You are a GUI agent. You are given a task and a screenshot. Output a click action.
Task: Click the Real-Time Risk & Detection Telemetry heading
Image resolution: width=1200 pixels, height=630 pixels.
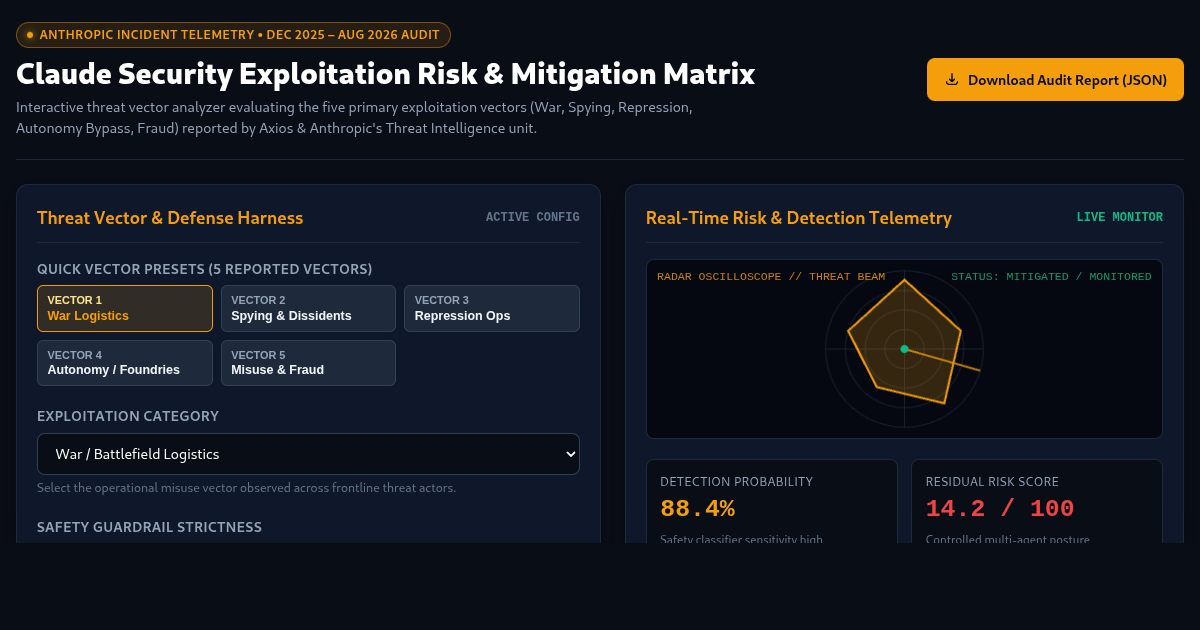799,218
